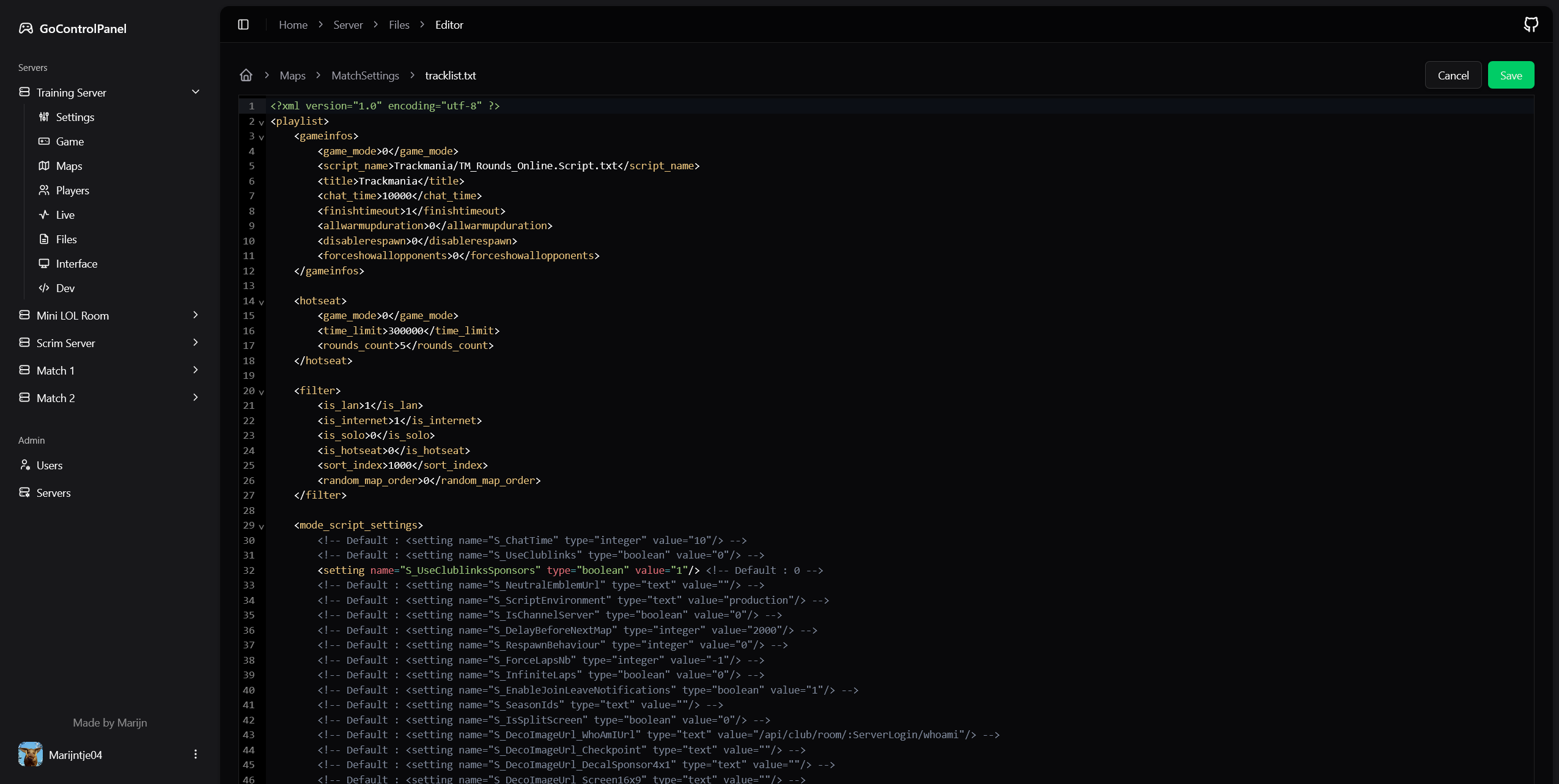Click the admin Users icon
This screenshot has height=784, width=1559.
click(24, 464)
